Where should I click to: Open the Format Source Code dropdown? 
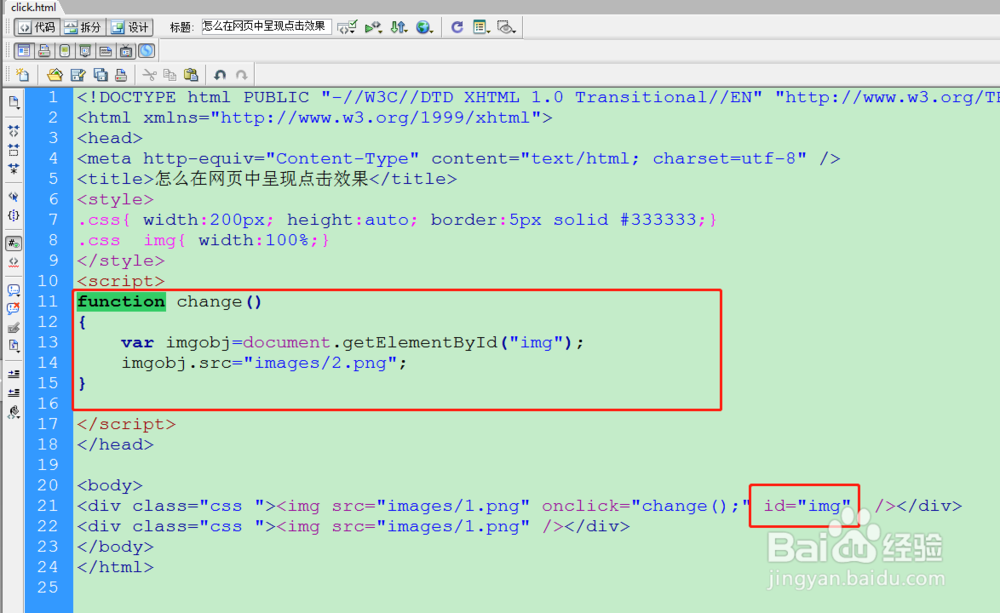click(13, 413)
